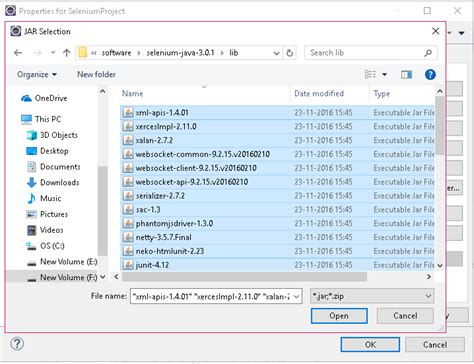
Task: Open the Organize menu
Action: point(37,74)
